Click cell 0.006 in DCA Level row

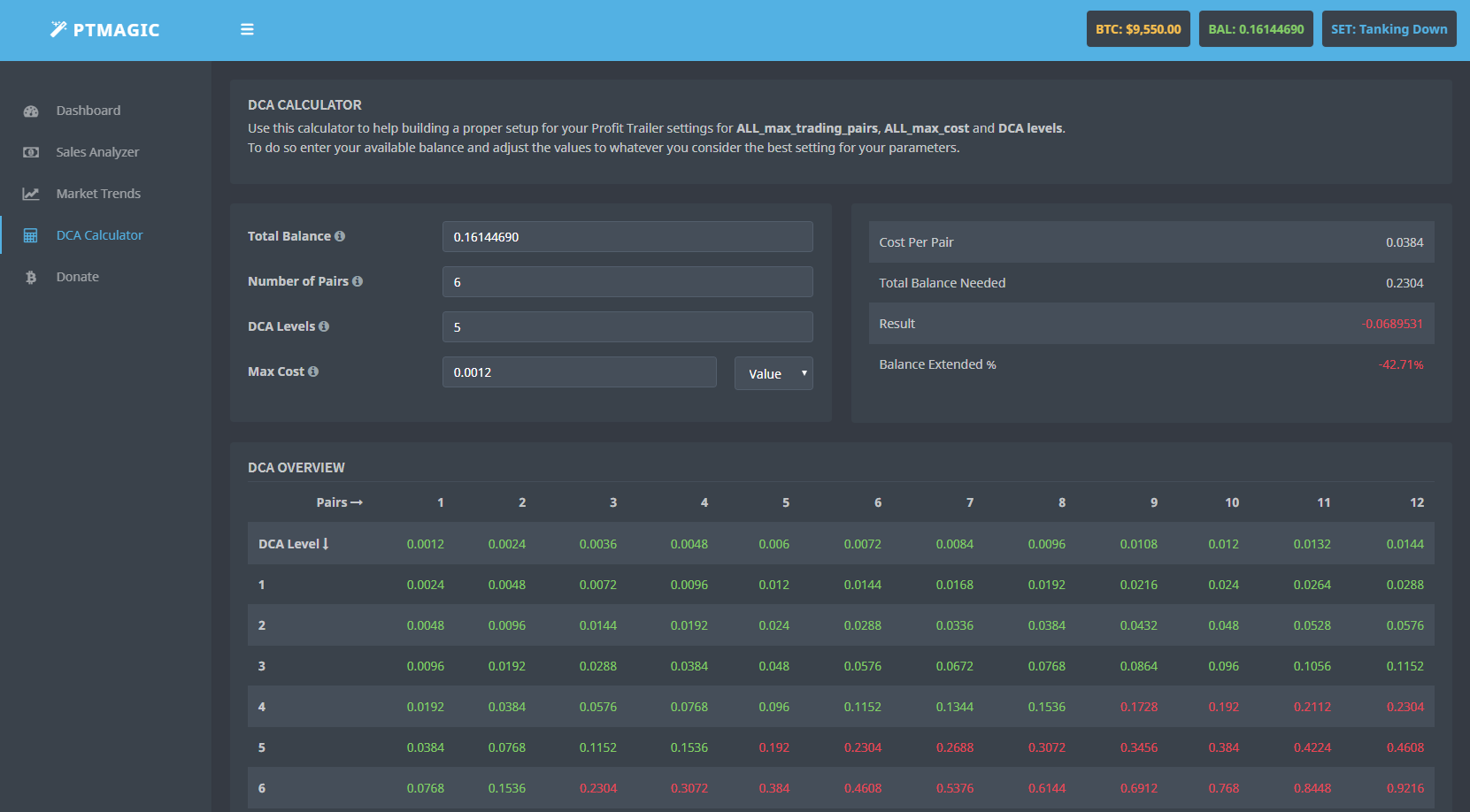tap(774, 544)
